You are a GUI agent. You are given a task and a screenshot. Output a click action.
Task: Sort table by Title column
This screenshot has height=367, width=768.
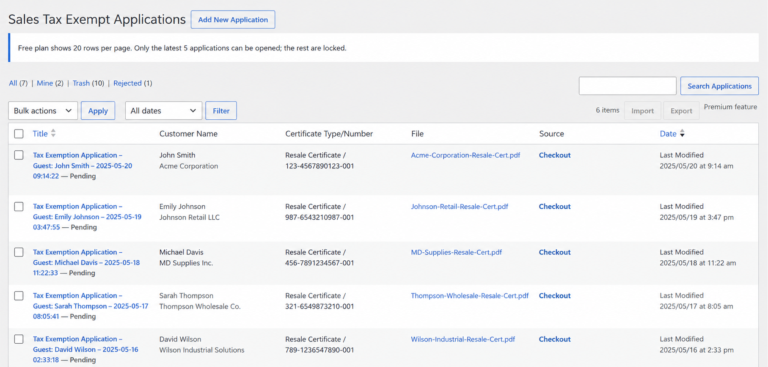[x=40, y=133]
